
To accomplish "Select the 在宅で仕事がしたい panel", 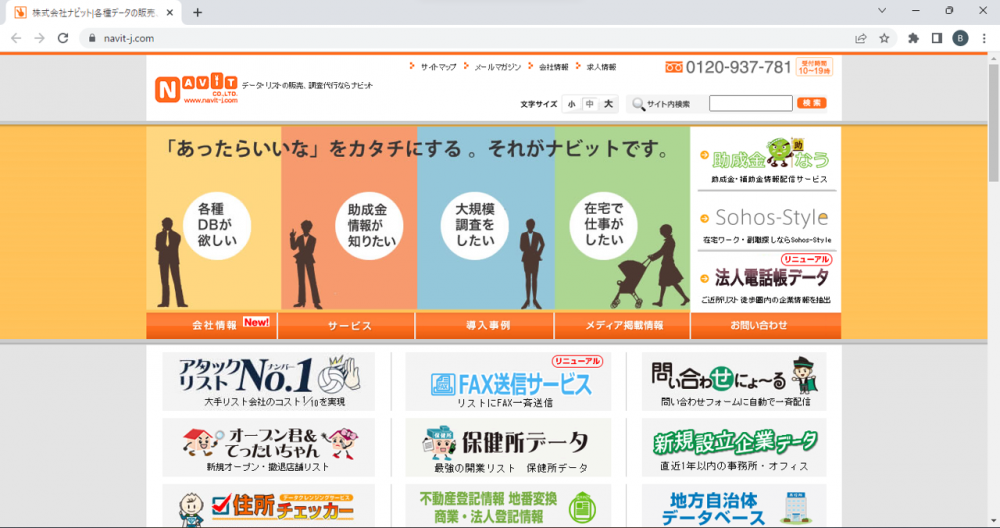I will pyautogui.click(x=622, y=219).
